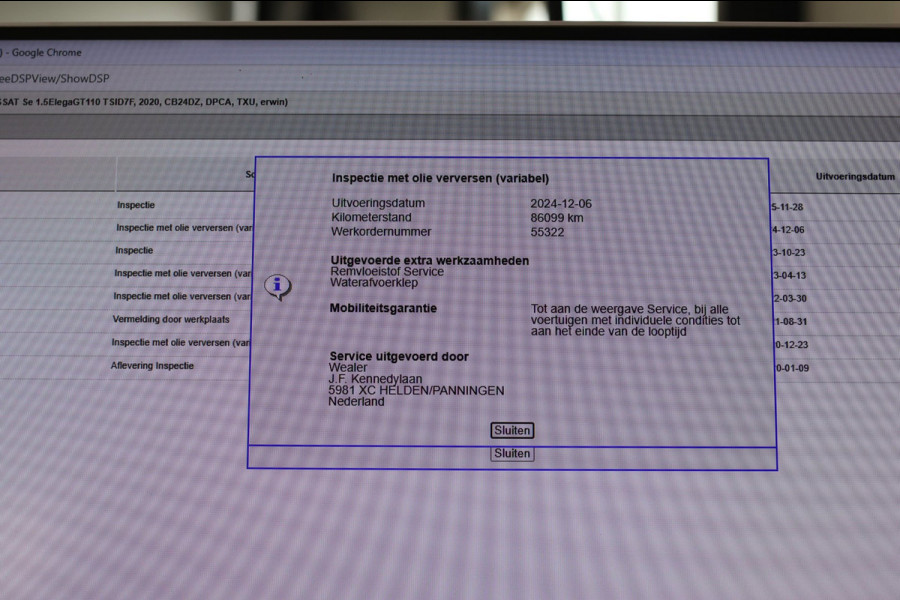Click the mileage value 86099 km

coord(557,218)
